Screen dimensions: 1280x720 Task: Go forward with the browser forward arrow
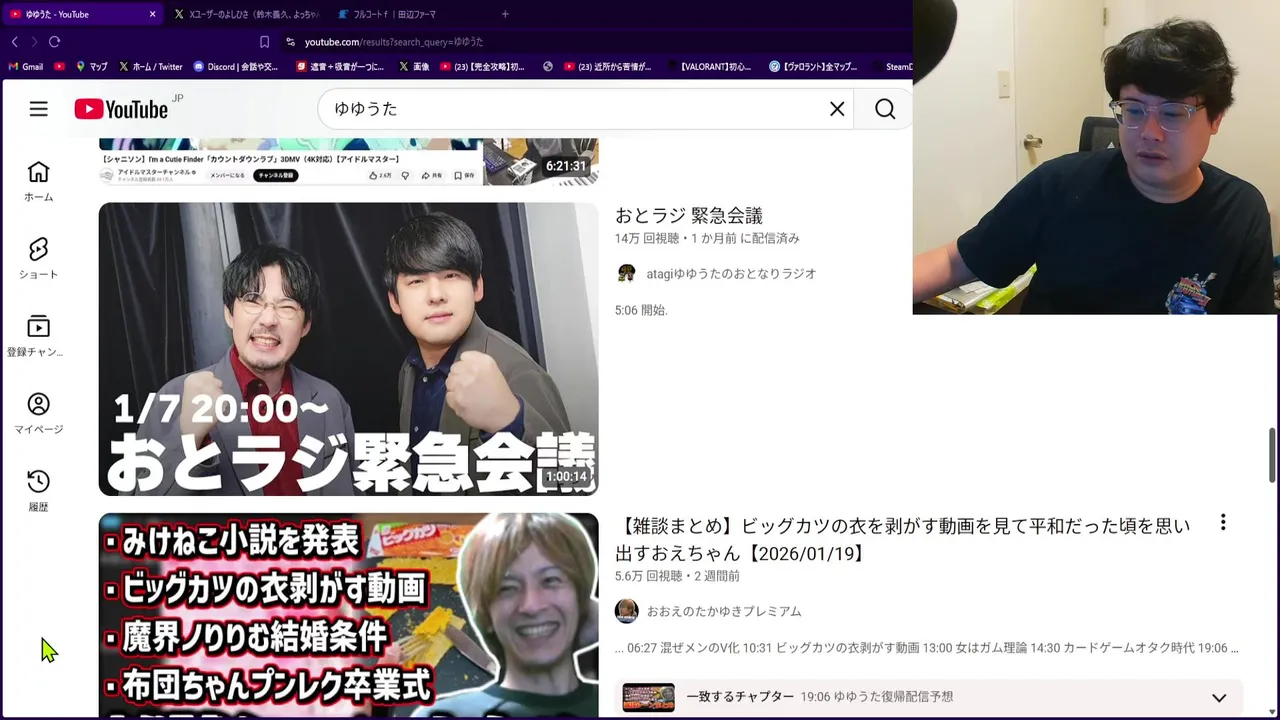34,41
